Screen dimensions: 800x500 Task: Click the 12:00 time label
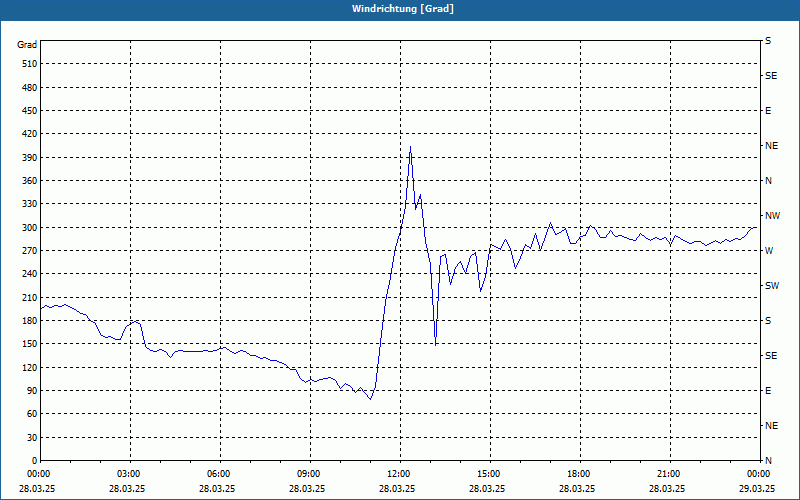399,474
